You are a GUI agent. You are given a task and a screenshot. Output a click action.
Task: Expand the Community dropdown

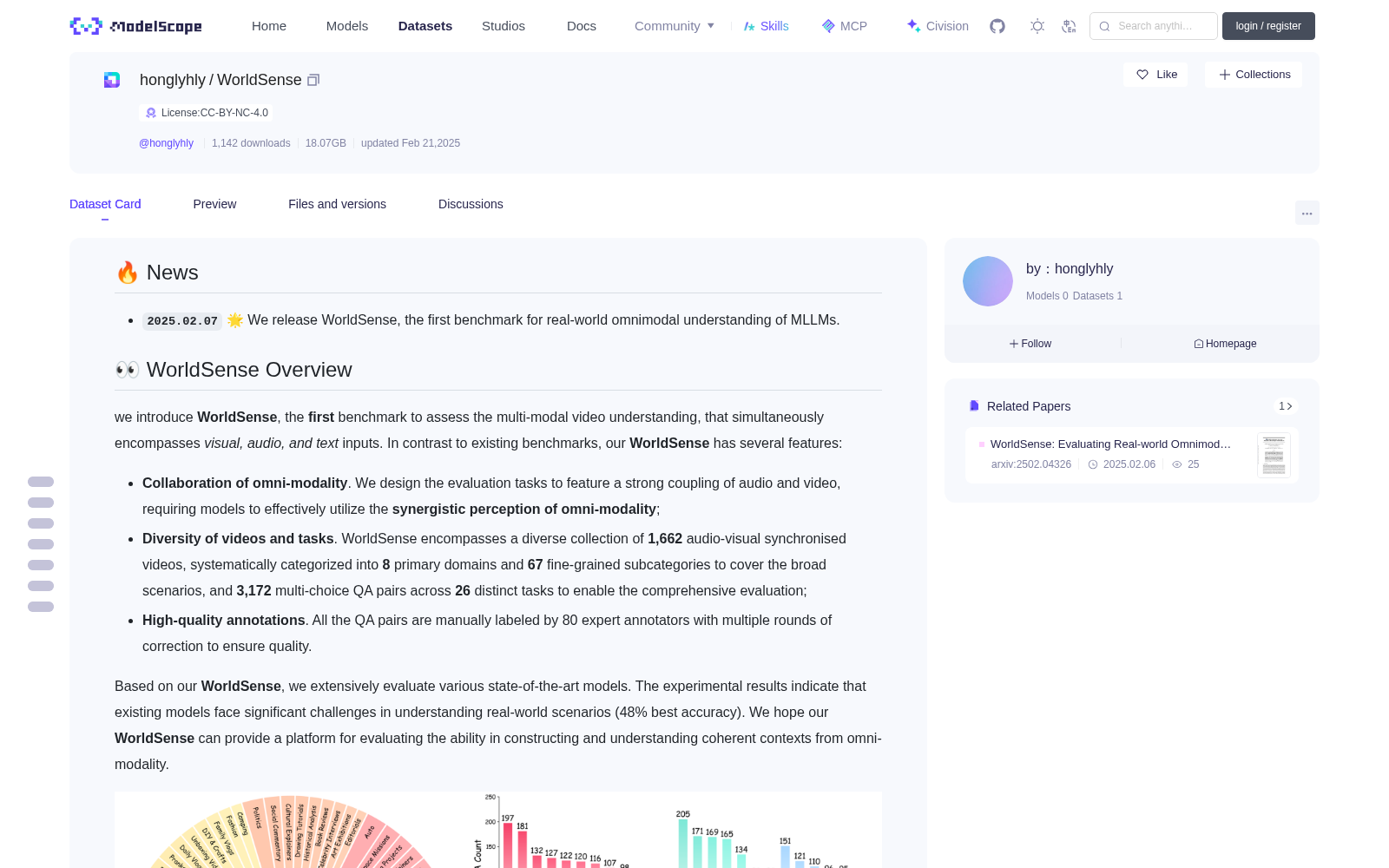675,26
